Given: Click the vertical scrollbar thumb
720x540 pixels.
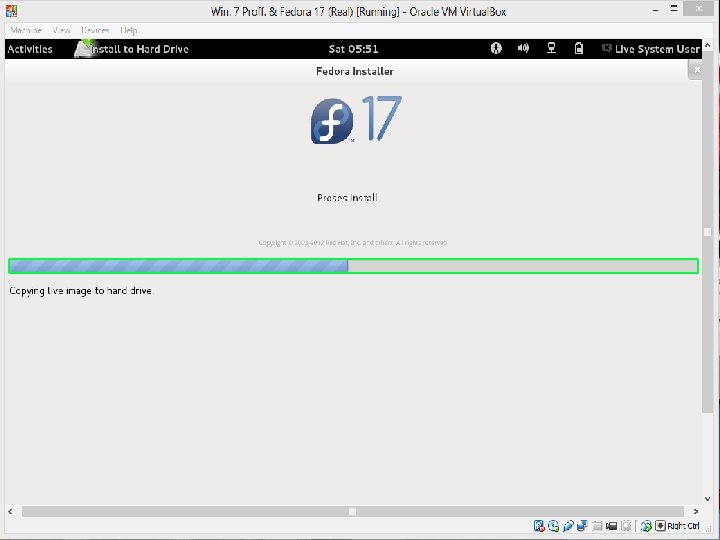Looking at the screenshot, I should click(x=708, y=232).
